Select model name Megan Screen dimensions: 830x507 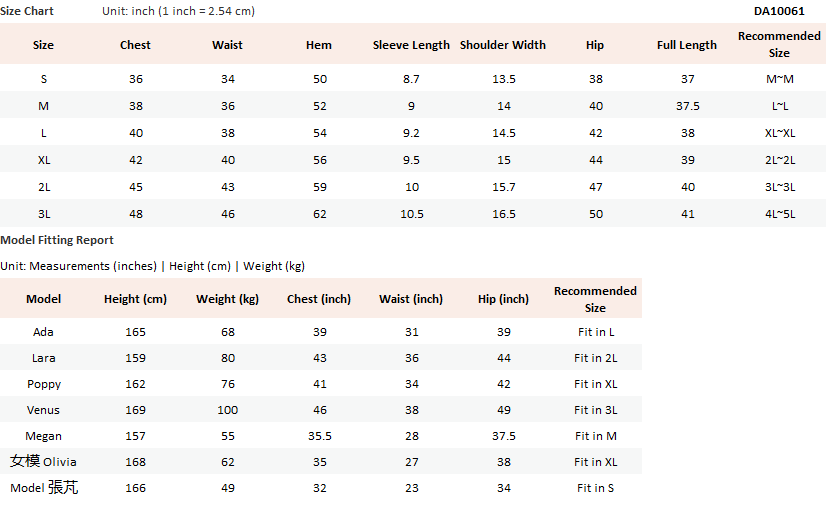(44, 436)
